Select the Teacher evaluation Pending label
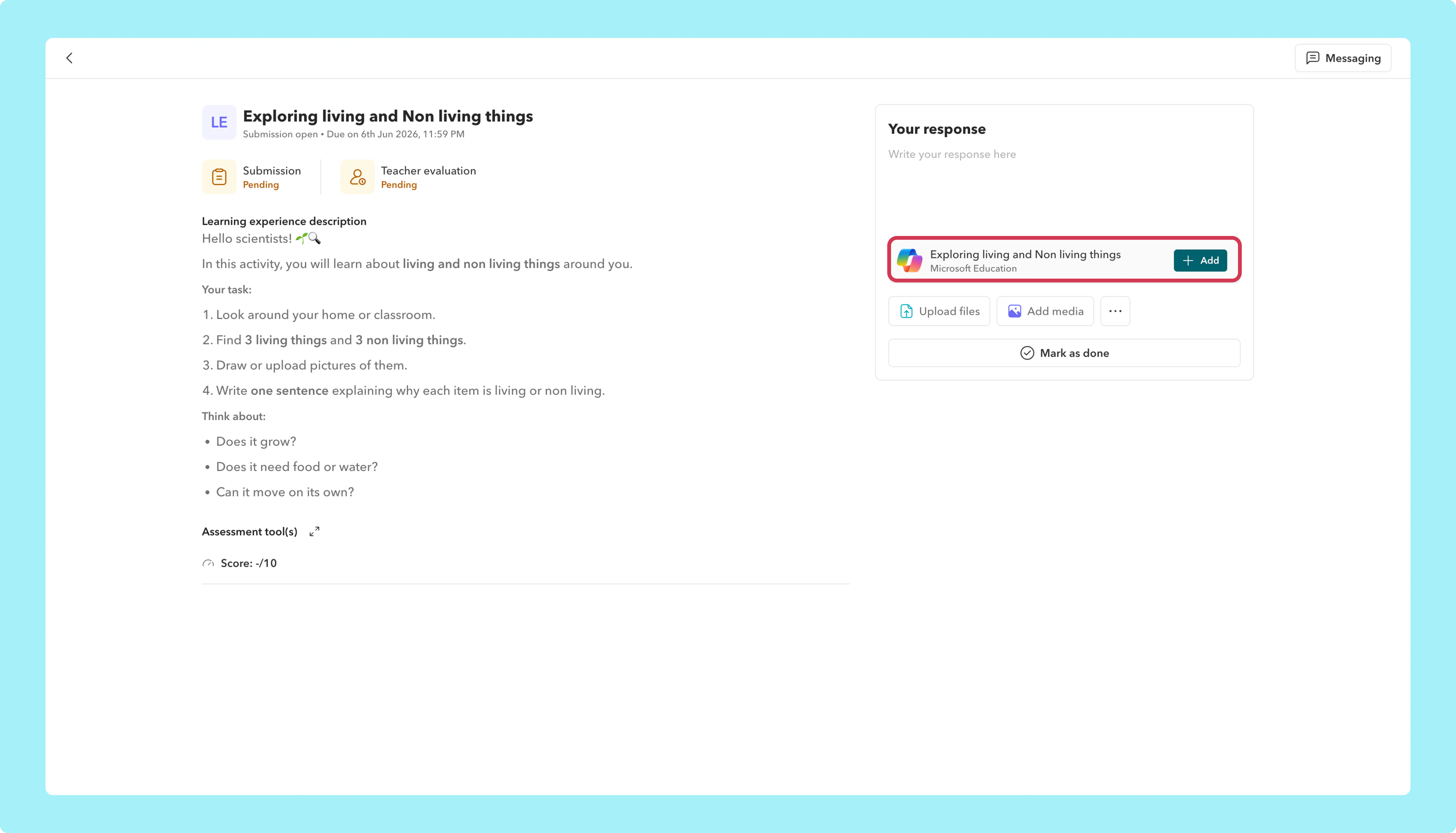The width and height of the screenshot is (1456, 833). tap(399, 185)
